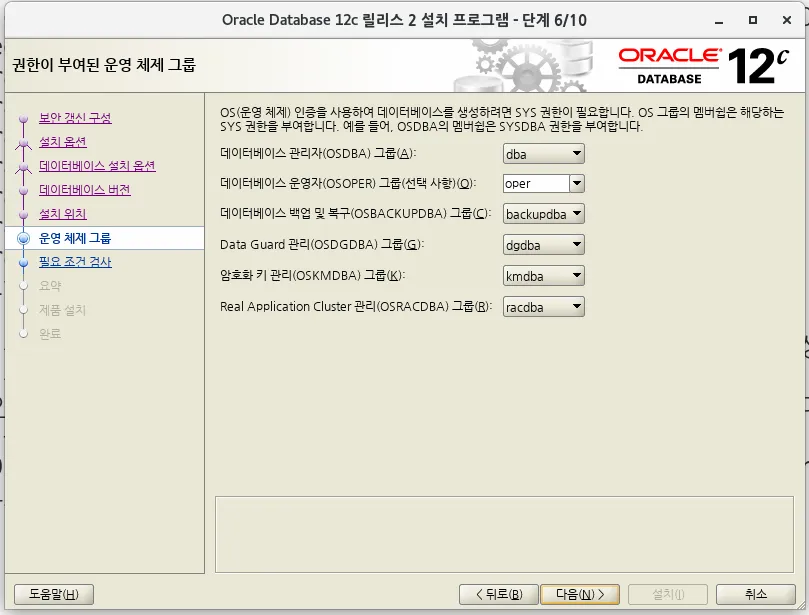The height and width of the screenshot is (615, 809).
Task: Click the 뒤로(B) back button
Action: coord(498,594)
